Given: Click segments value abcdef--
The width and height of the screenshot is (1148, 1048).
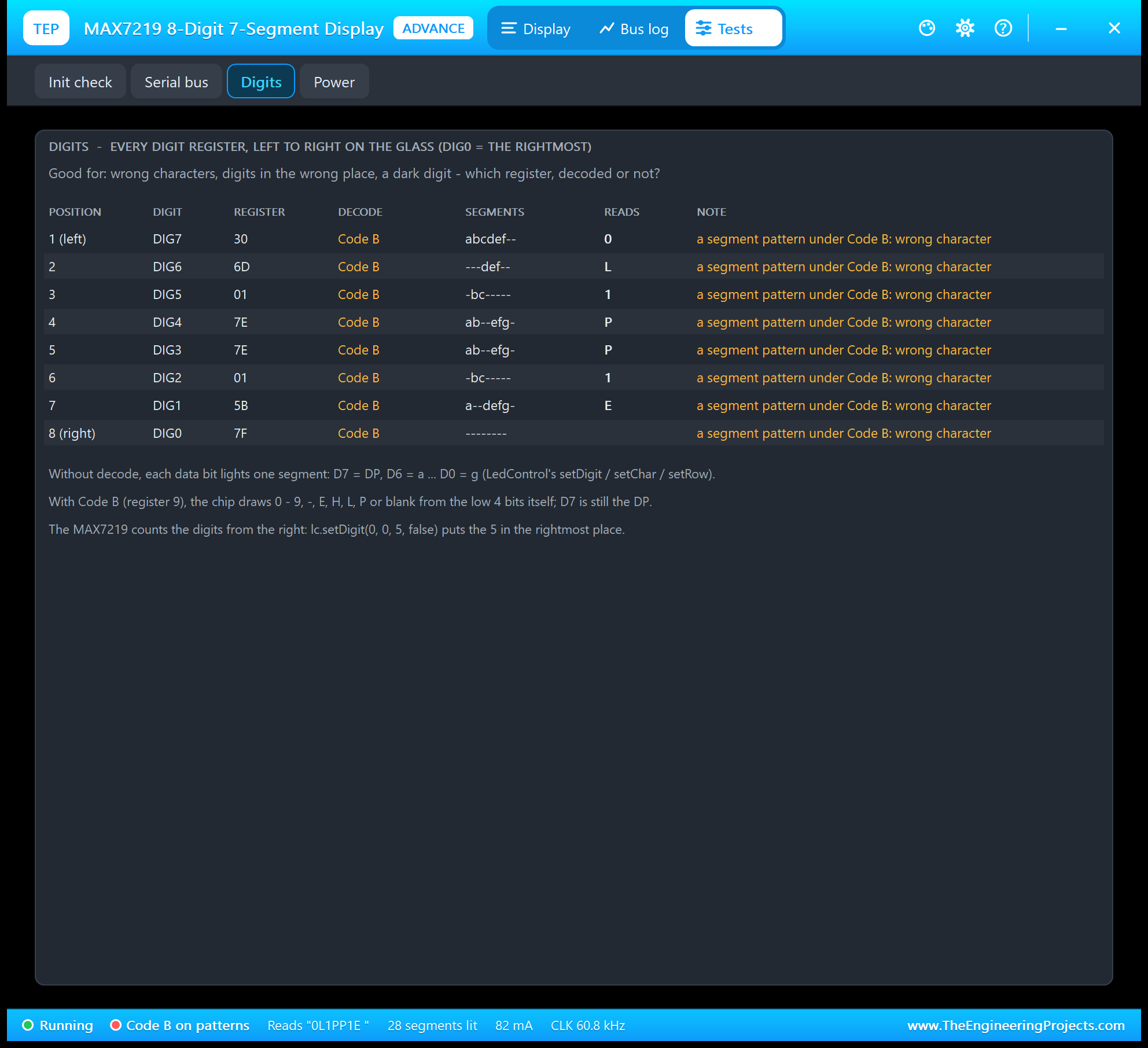Looking at the screenshot, I should click(x=491, y=239).
